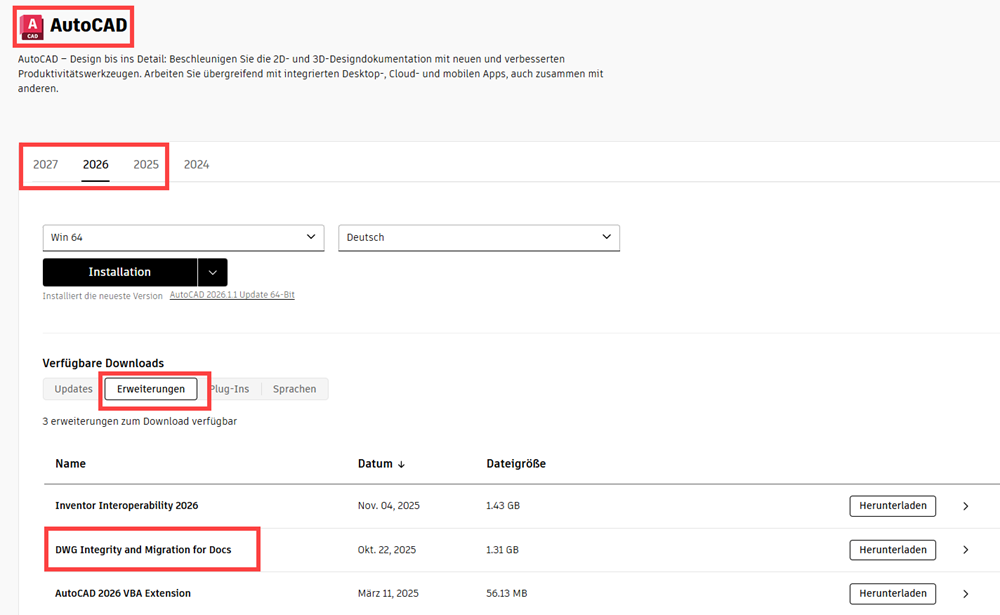This screenshot has height=615, width=1000.
Task: Click the Inventor Interoperability 2026 name
Action: click(x=126, y=506)
